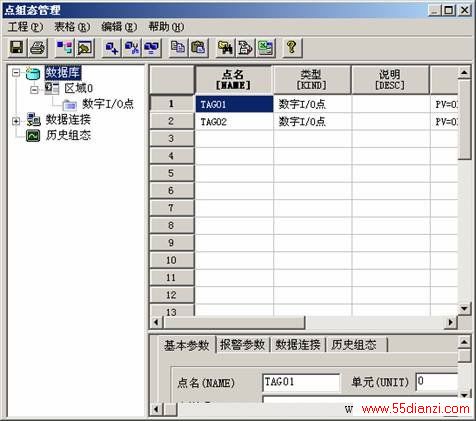Click the add new point icon
Screen dimensions: 476x421
point(111,48)
